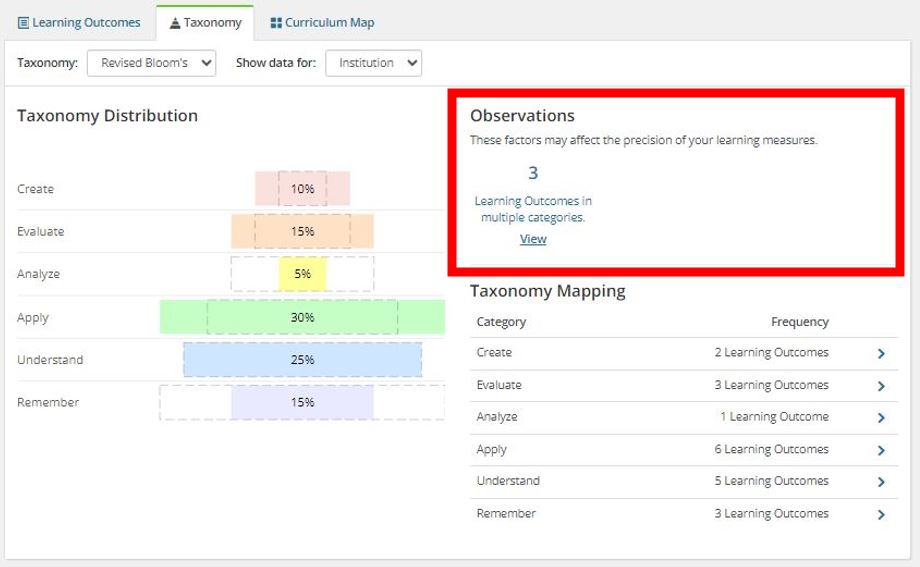Click the green Apply 30% bar
This screenshot has height=567, width=920.
pyautogui.click(x=302, y=317)
